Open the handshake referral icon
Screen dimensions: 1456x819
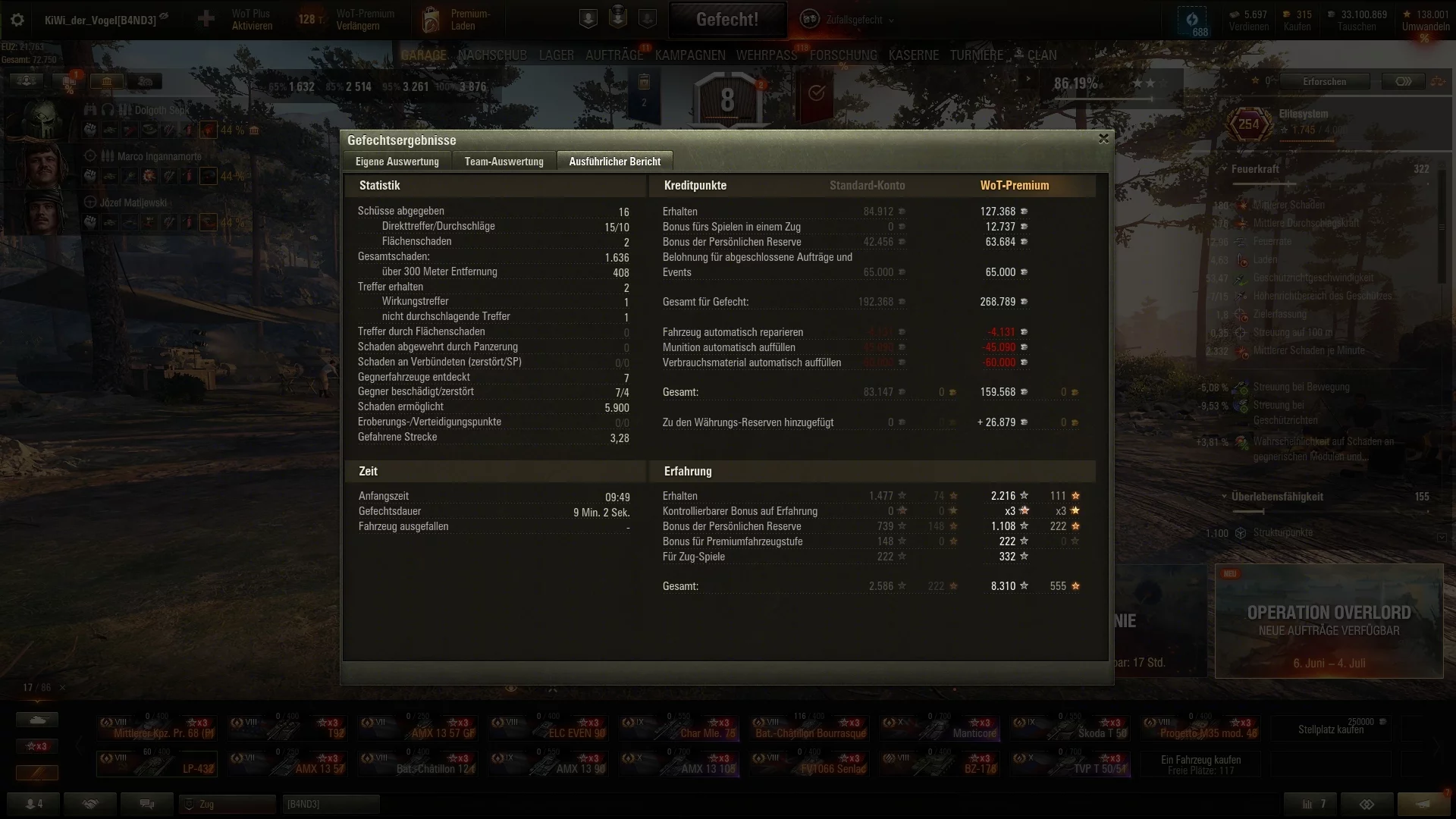tap(90, 804)
